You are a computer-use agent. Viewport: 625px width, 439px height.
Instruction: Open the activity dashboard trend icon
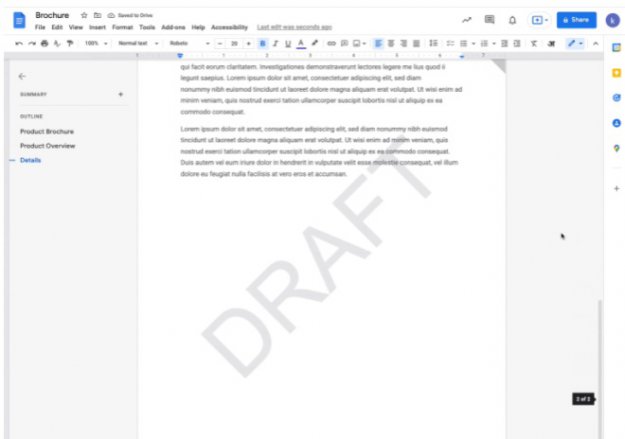tap(467, 20)
